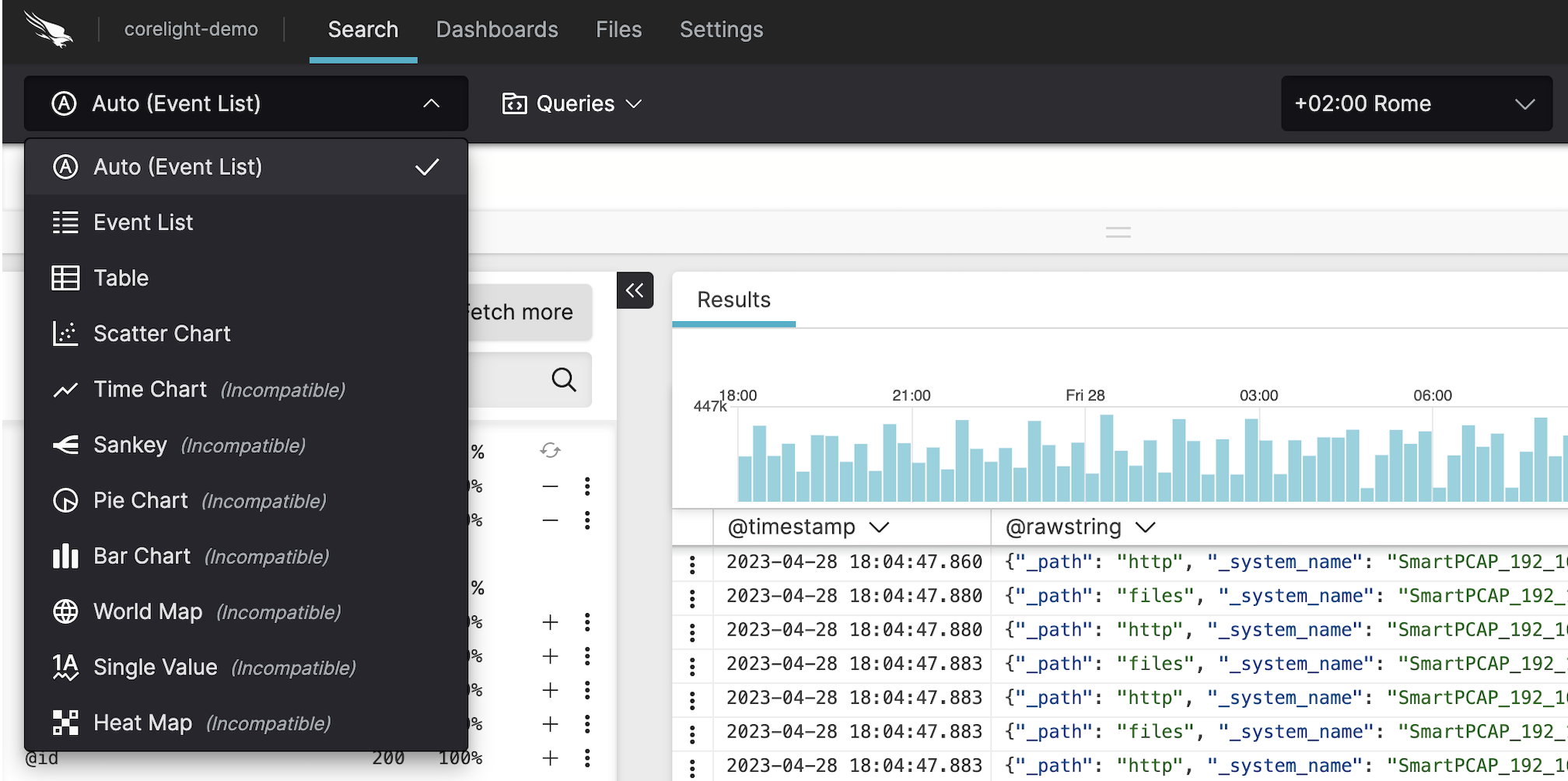Add a field using a plus toggle
1568x781 pixels.
550,622
